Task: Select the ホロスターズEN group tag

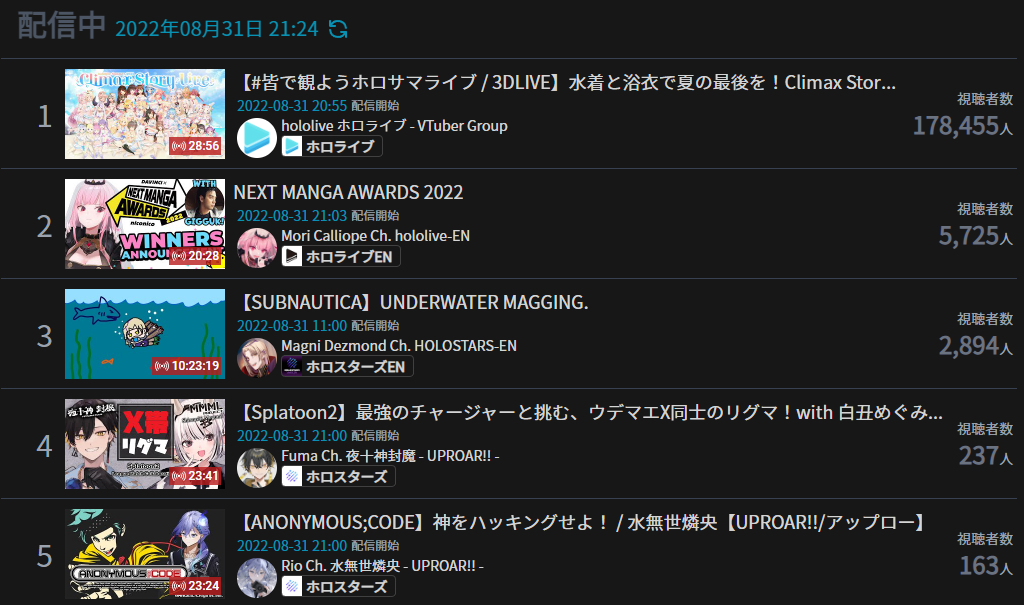Action: (x=347, y=367)
